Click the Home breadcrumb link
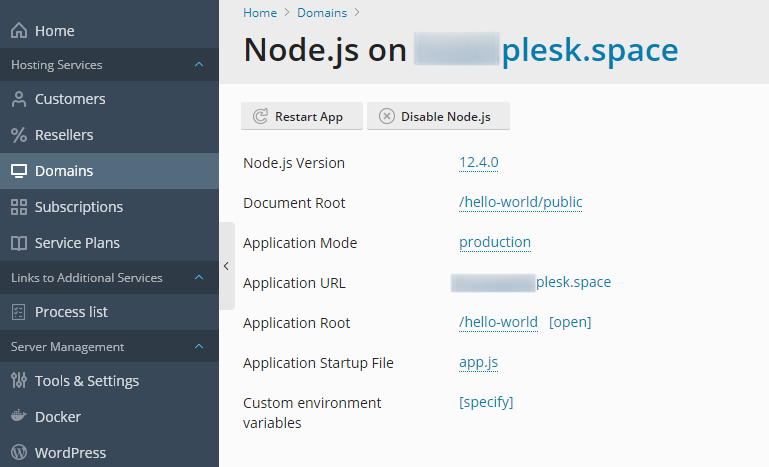The height and width of the screenshot is (467, 769). pyautogui.click(x=260, y=13)
